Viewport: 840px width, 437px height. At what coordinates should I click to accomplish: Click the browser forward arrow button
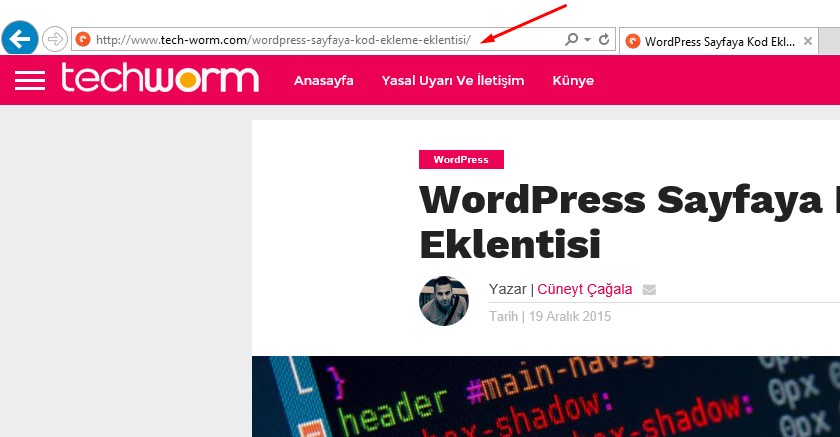coord(55,40)
